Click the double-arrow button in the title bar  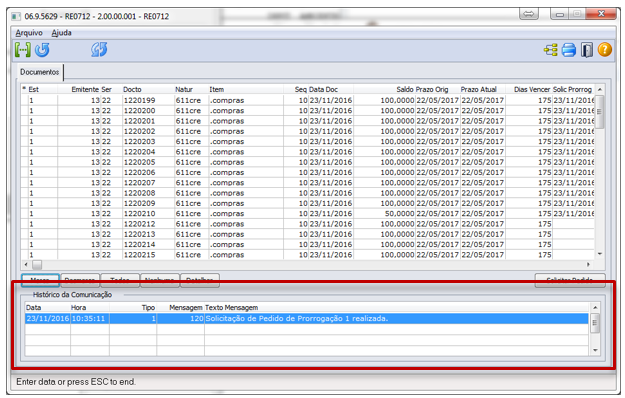tap(529, 14)
